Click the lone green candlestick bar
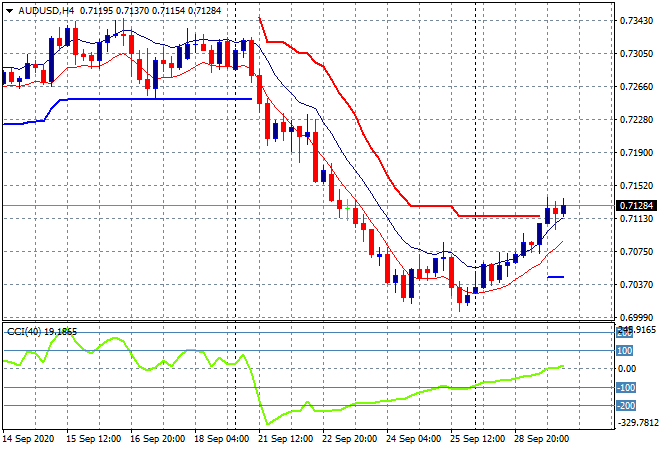Viewport: 660px width, 450px height. point(347,209)
